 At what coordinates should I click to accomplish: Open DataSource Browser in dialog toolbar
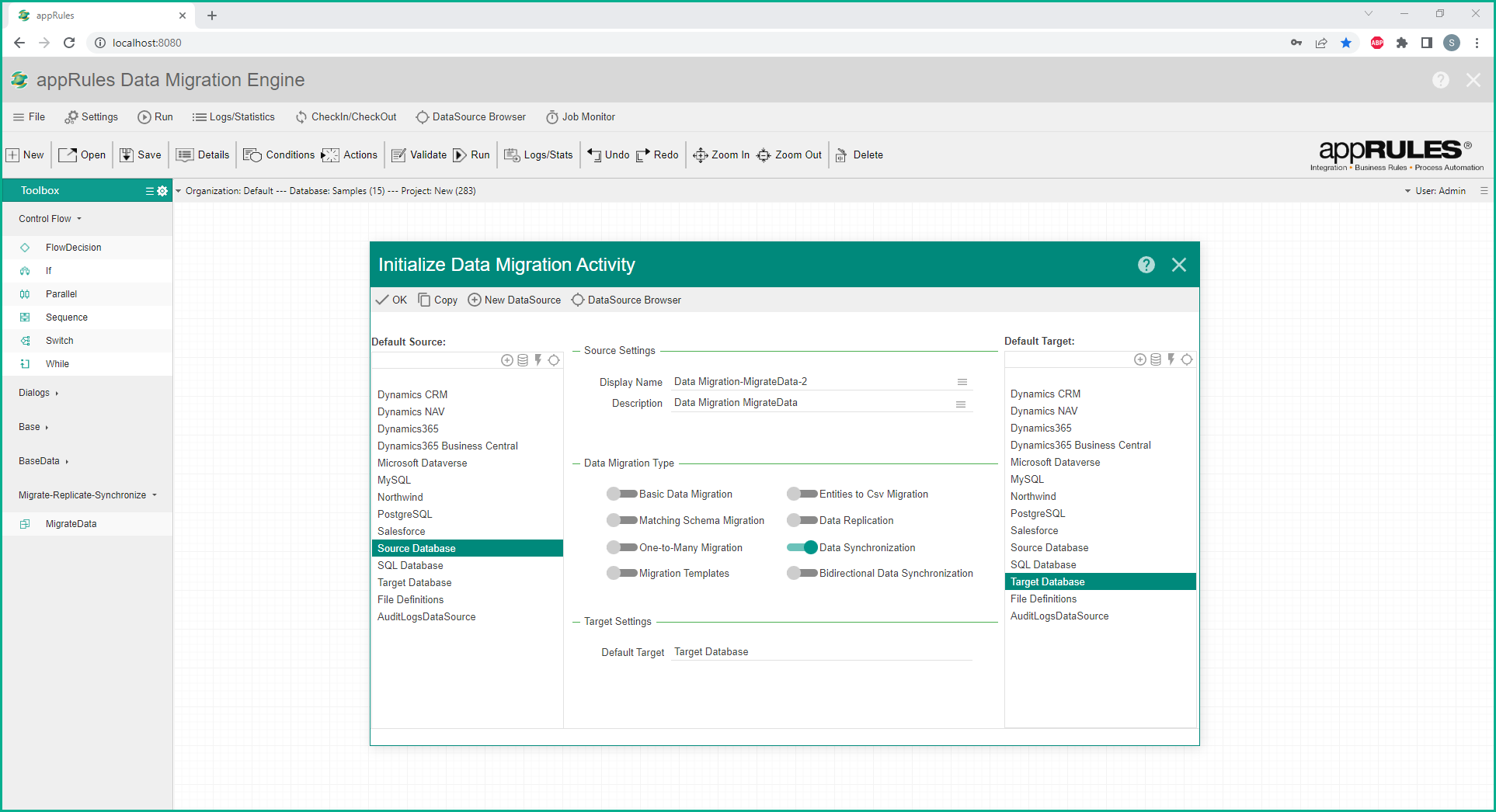tap(626, 300)
